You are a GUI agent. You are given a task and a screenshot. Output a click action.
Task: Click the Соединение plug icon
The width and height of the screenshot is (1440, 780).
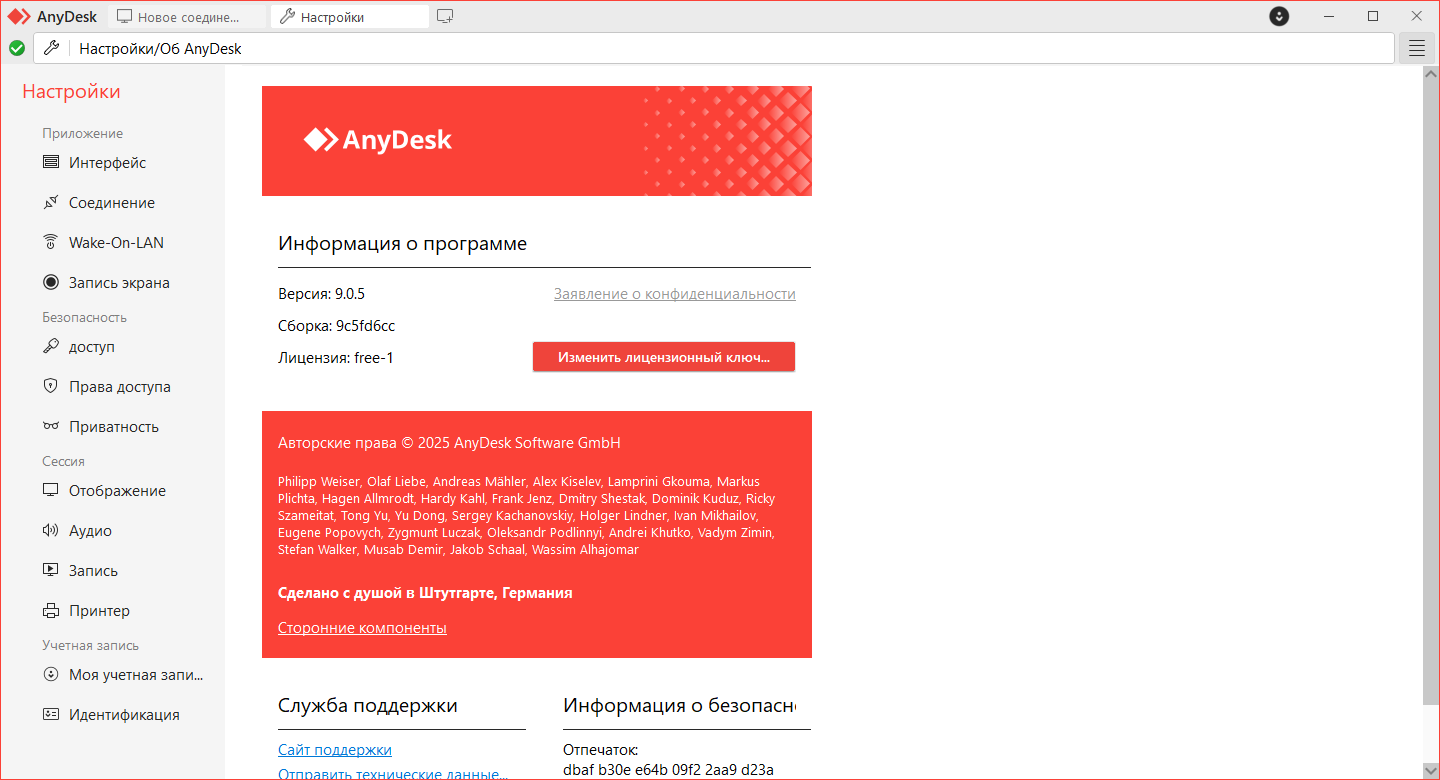point(51,203)
